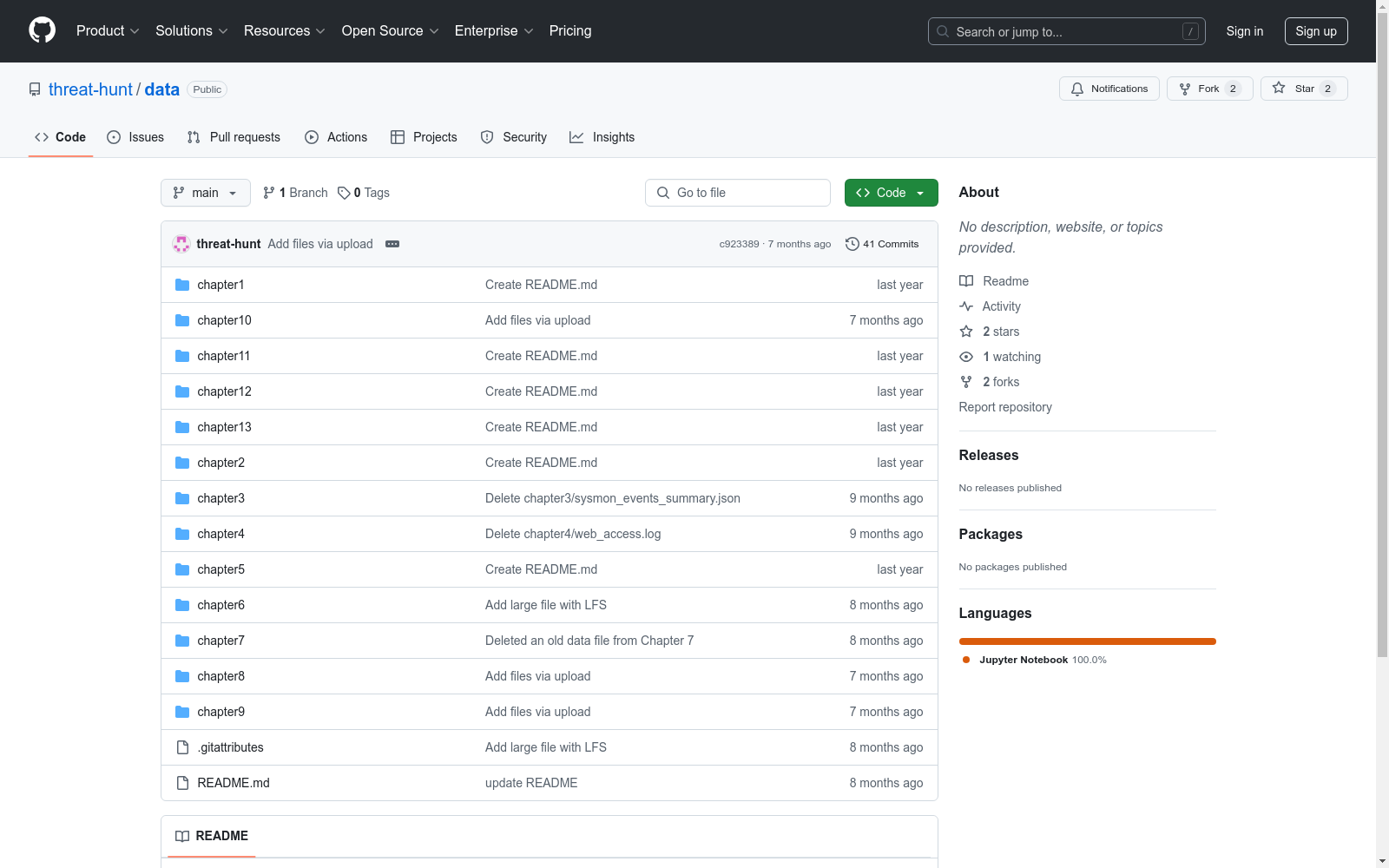Click the Notifications bell icon
The width and height of the screenshot is (1389, 868).
(1077, 89)
